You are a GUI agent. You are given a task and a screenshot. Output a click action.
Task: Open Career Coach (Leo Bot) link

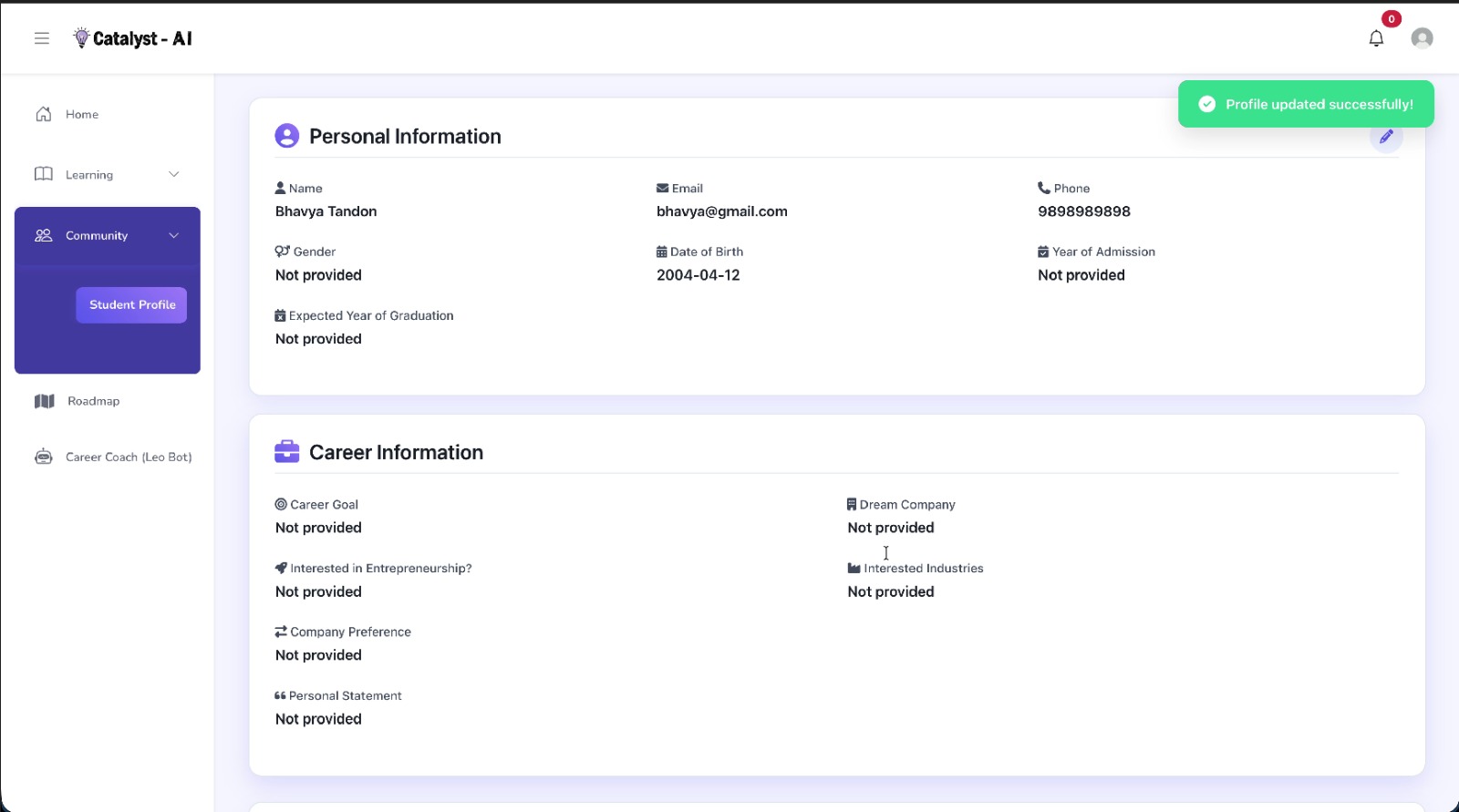129,457
